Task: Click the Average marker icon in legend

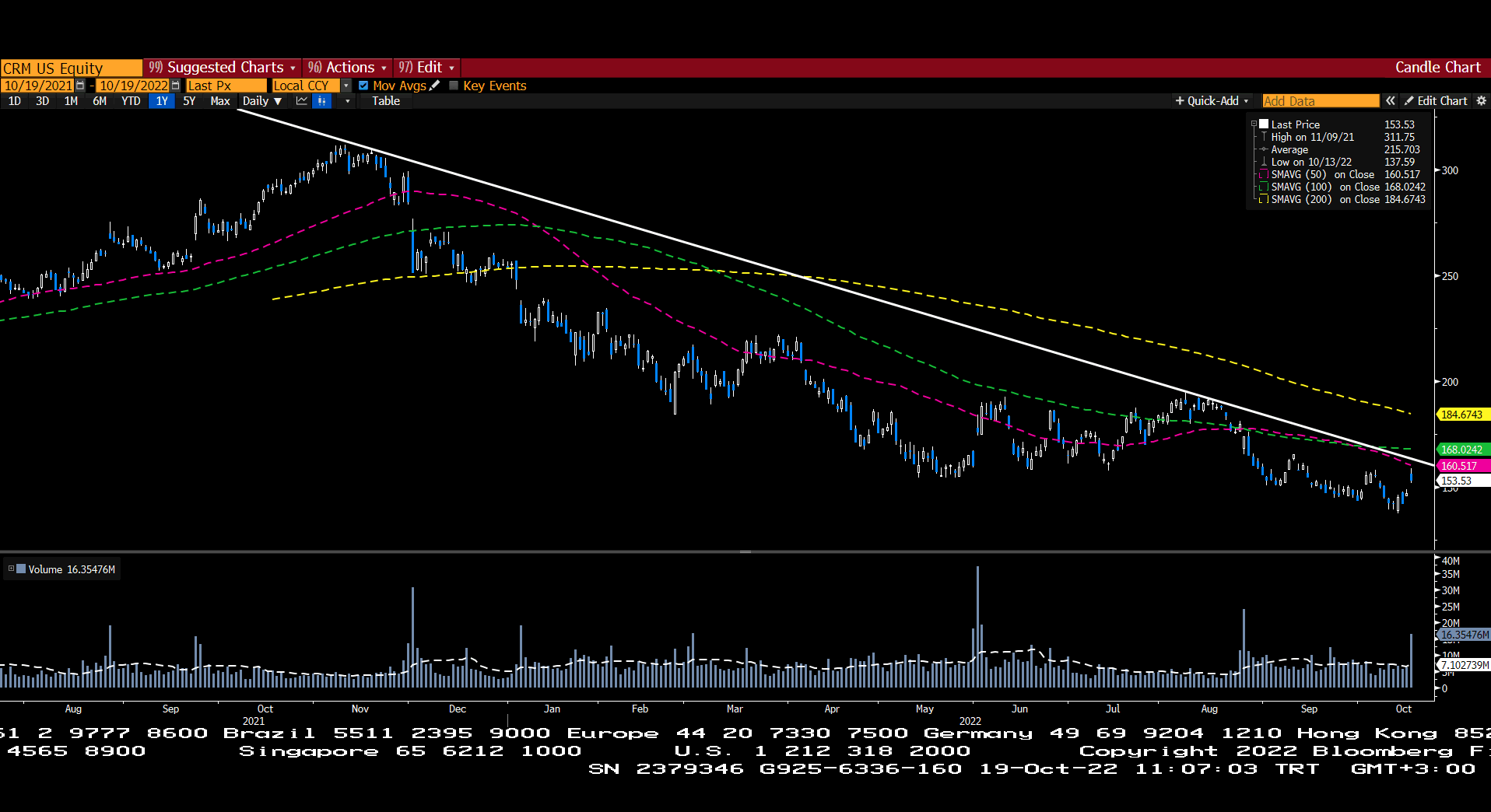Action: pyautogui.click(x=1264, y=149)
